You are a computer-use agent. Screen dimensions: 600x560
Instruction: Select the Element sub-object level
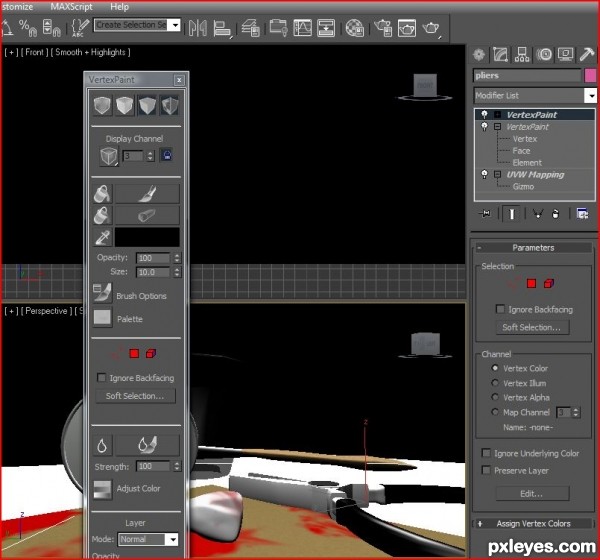[527, 162]
